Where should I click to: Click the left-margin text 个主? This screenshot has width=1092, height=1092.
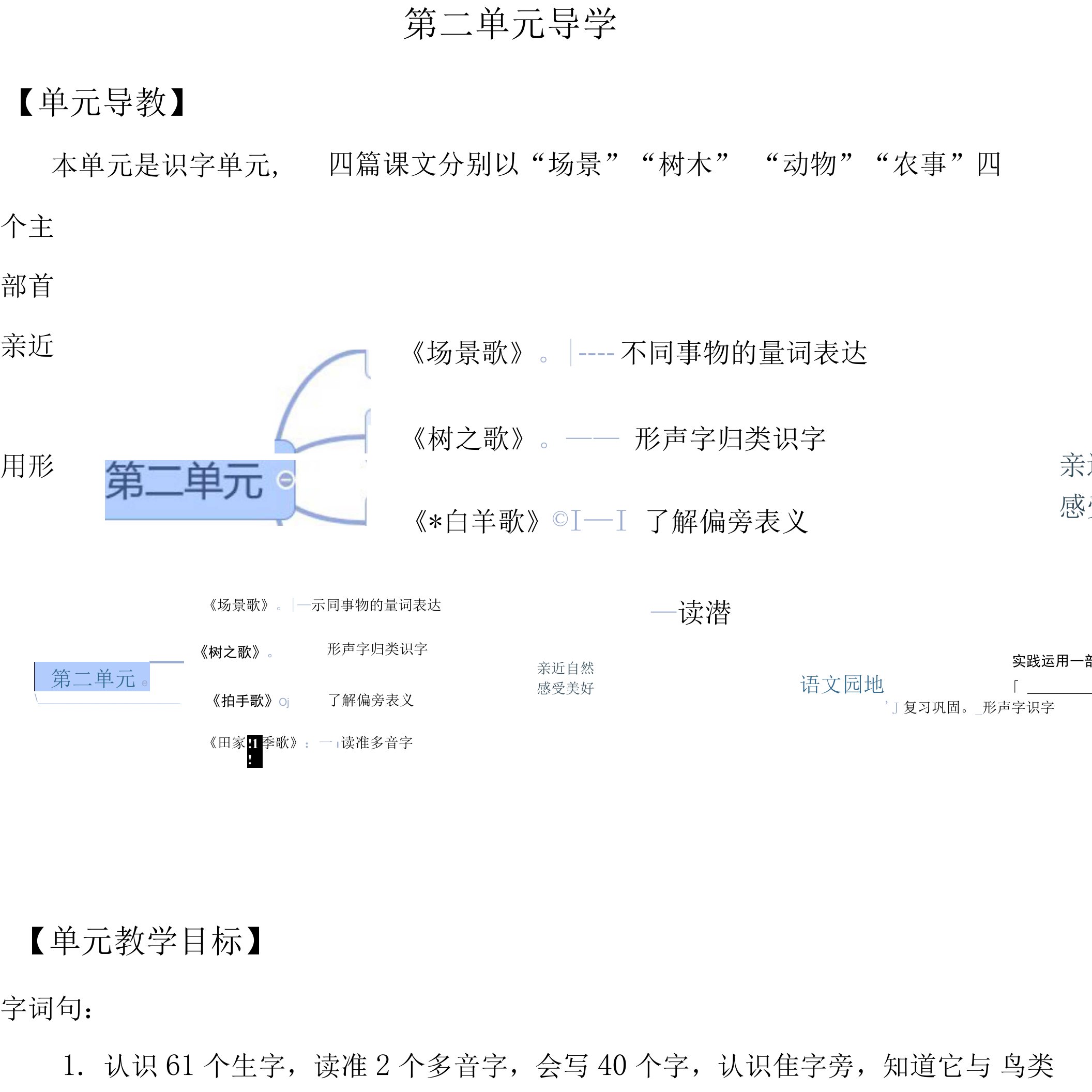tap(27, 226)
